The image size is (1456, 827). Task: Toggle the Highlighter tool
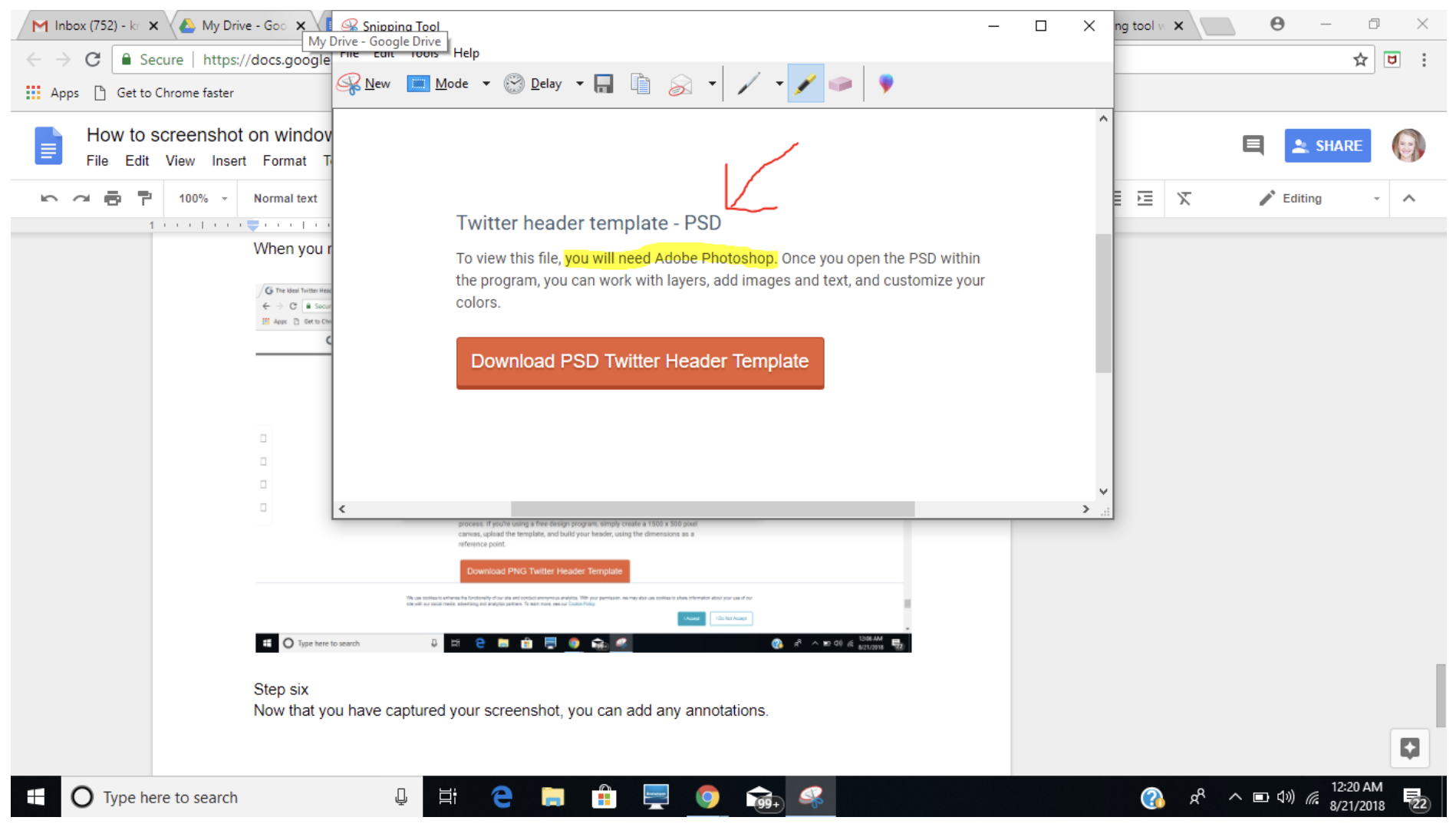pyautogui.click(x=805, y=84)
